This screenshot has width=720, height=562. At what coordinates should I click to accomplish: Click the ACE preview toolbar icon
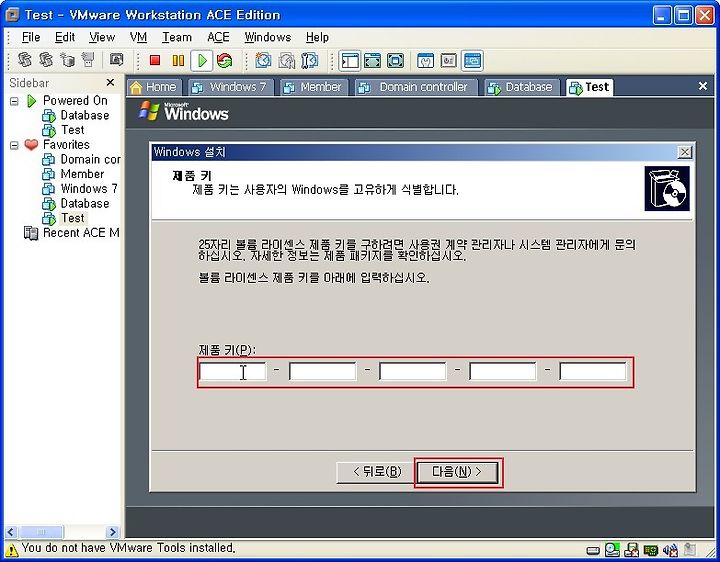(x=117, y=60)
